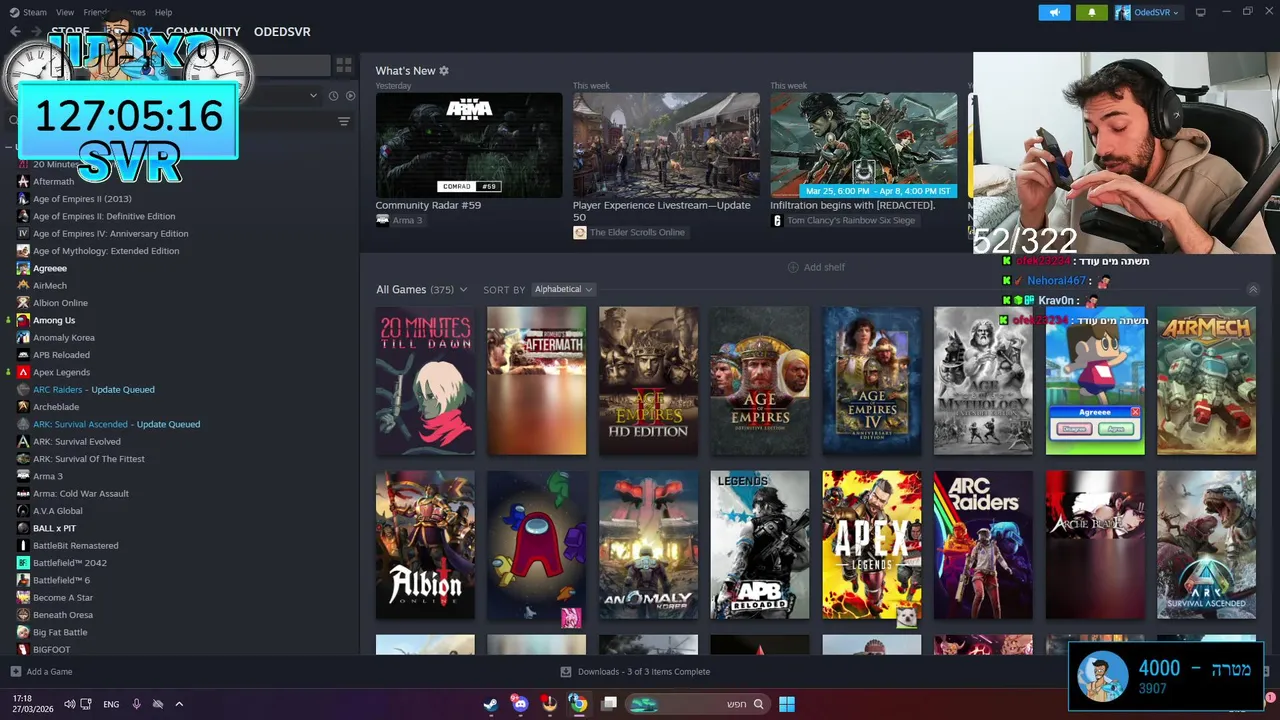Open the green notifications bell
Image resolution: width=1280 pixels, height=720 pixels.
pyautogui.click(x=1091, y=12)
